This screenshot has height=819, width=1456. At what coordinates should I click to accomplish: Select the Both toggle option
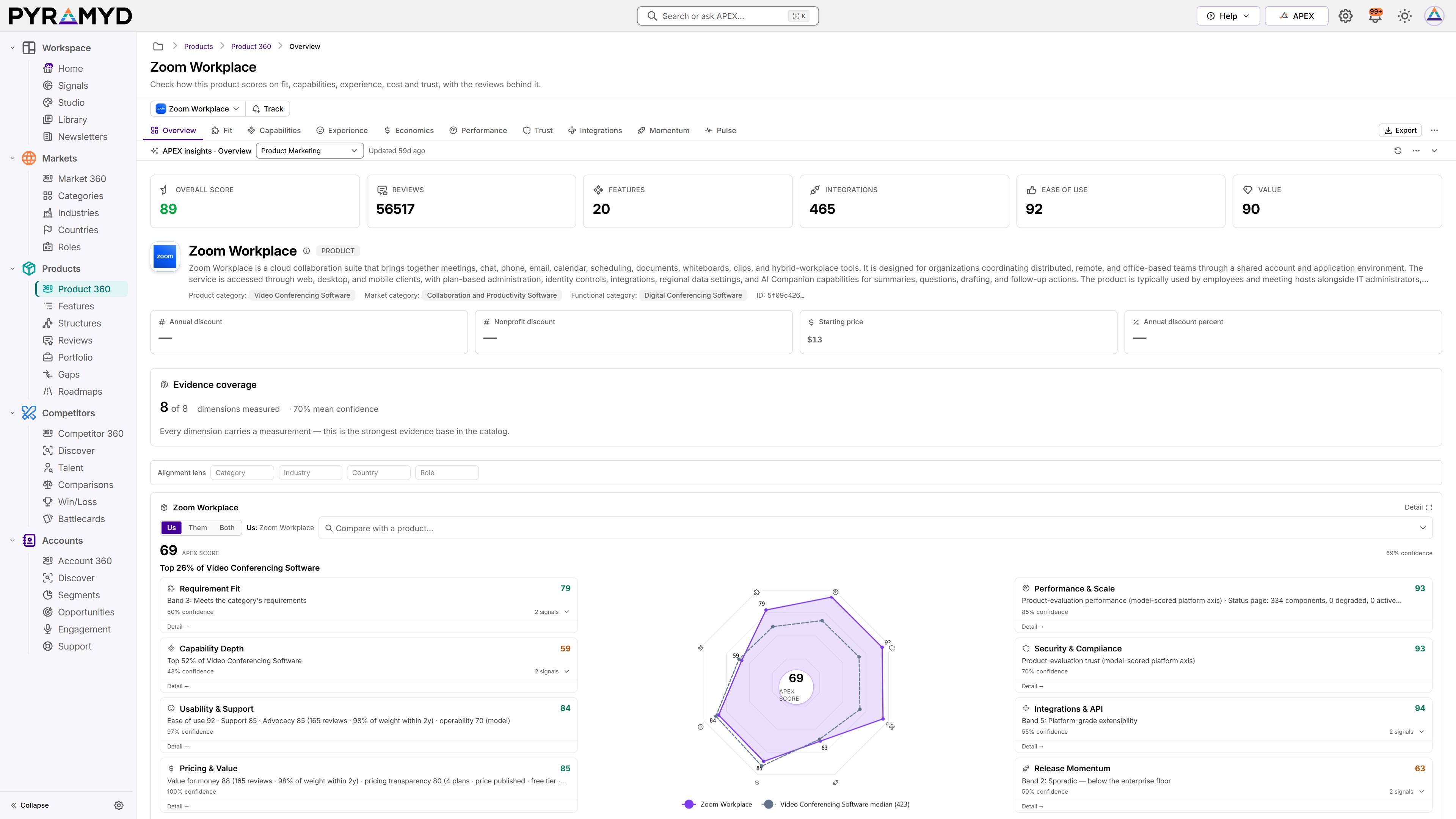click(x=227, y=528)
